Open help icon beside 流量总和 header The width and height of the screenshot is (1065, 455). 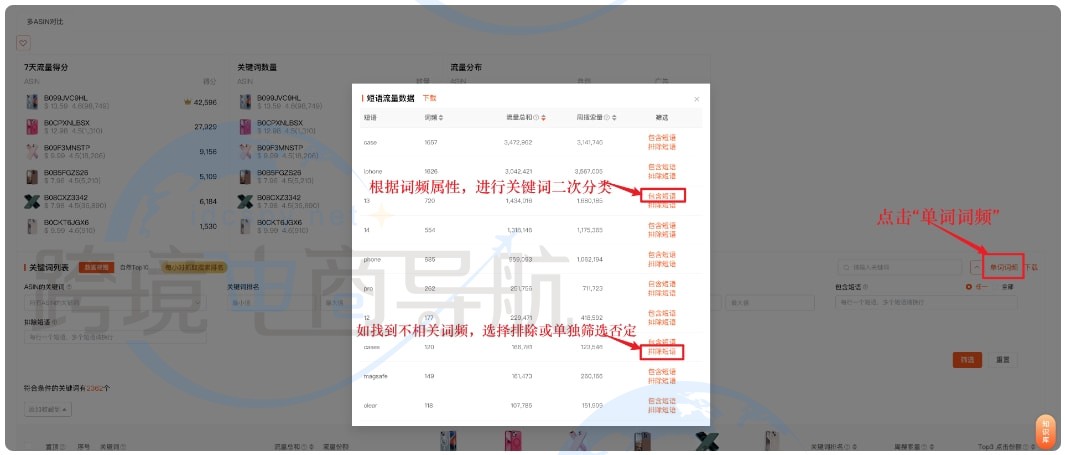tap(536, 117)
